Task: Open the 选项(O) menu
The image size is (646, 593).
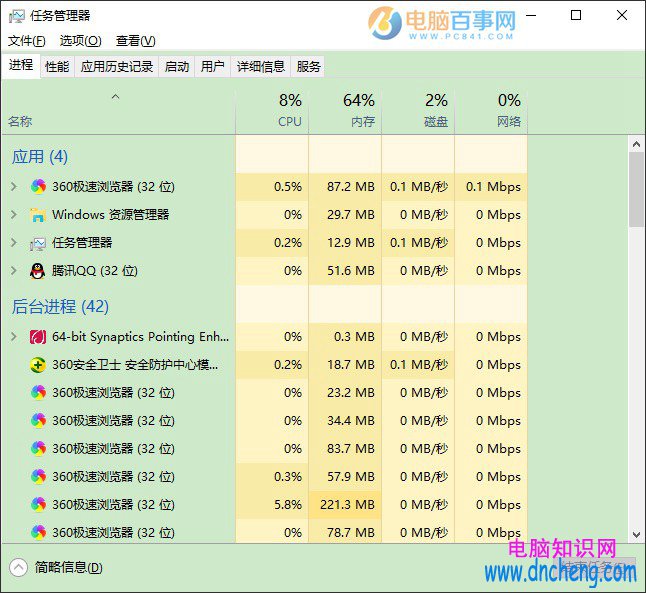Action: [80, 41]
